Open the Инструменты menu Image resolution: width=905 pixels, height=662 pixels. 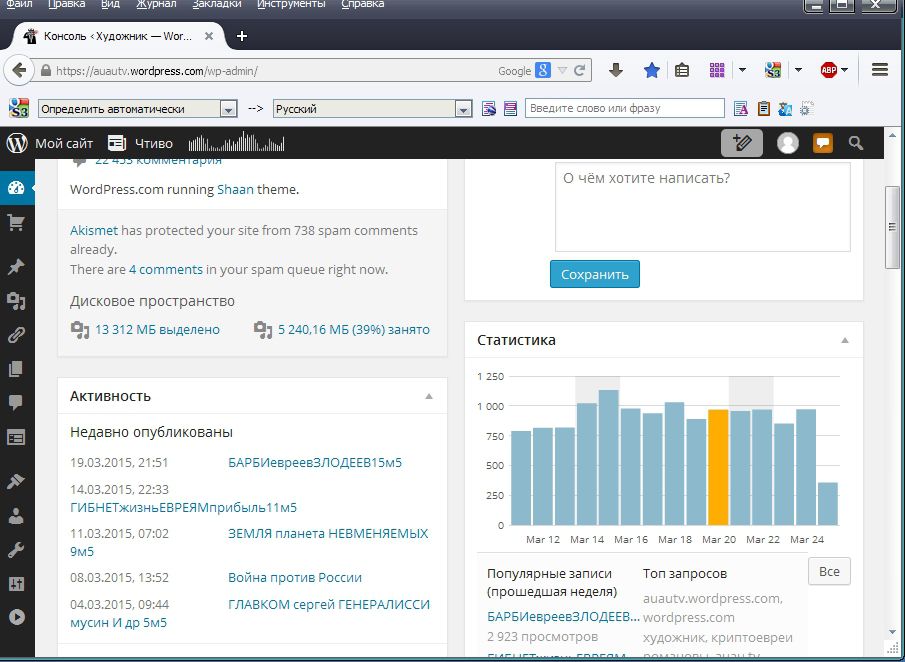point(291,4)
